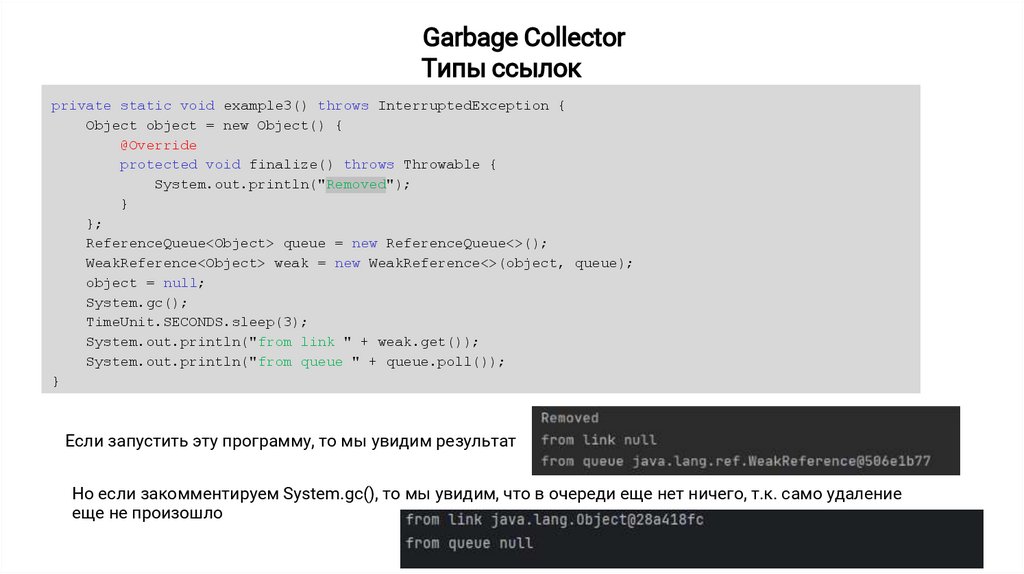The image size is (1024, 574).
Task: Click "Removed" in the first console output
Action: [x=569, y=418]
